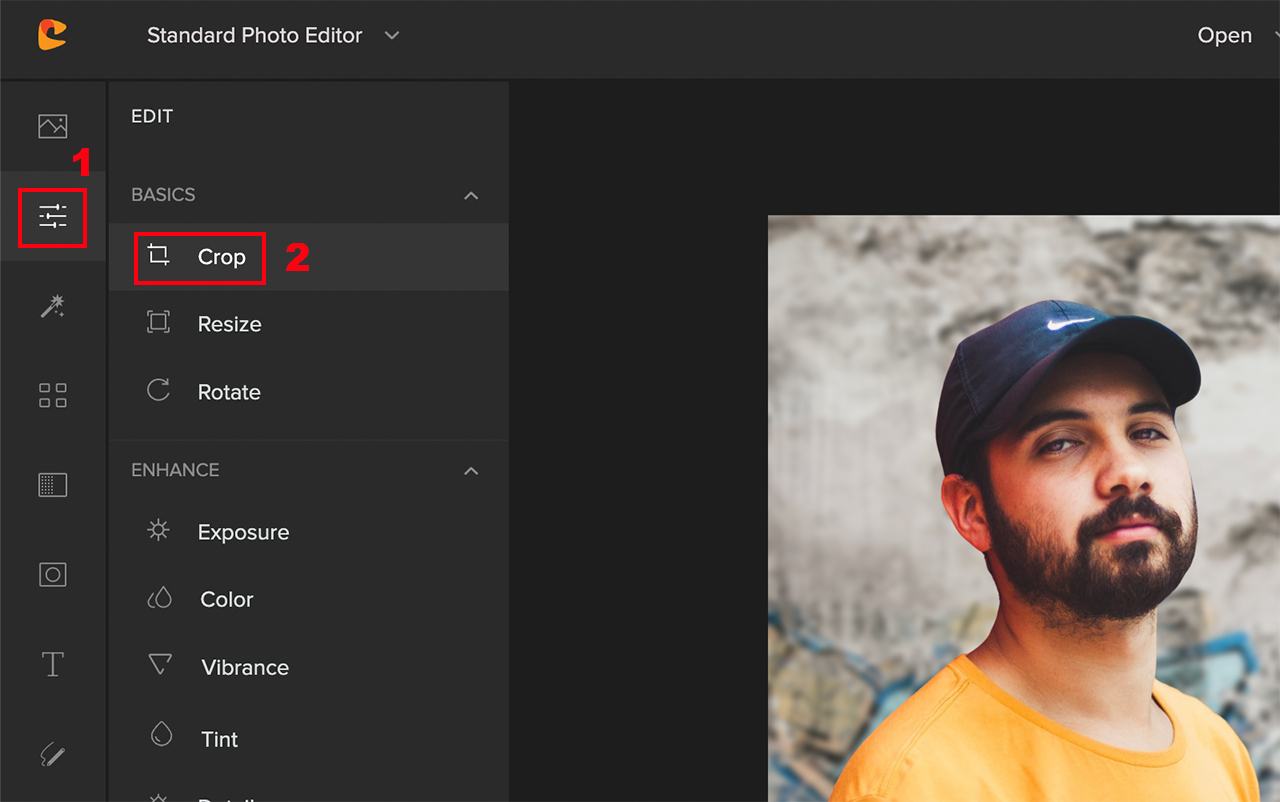This screenshot has height=802, width=1280.
Task: Open the Open menu
Action: click(1224, 35)
